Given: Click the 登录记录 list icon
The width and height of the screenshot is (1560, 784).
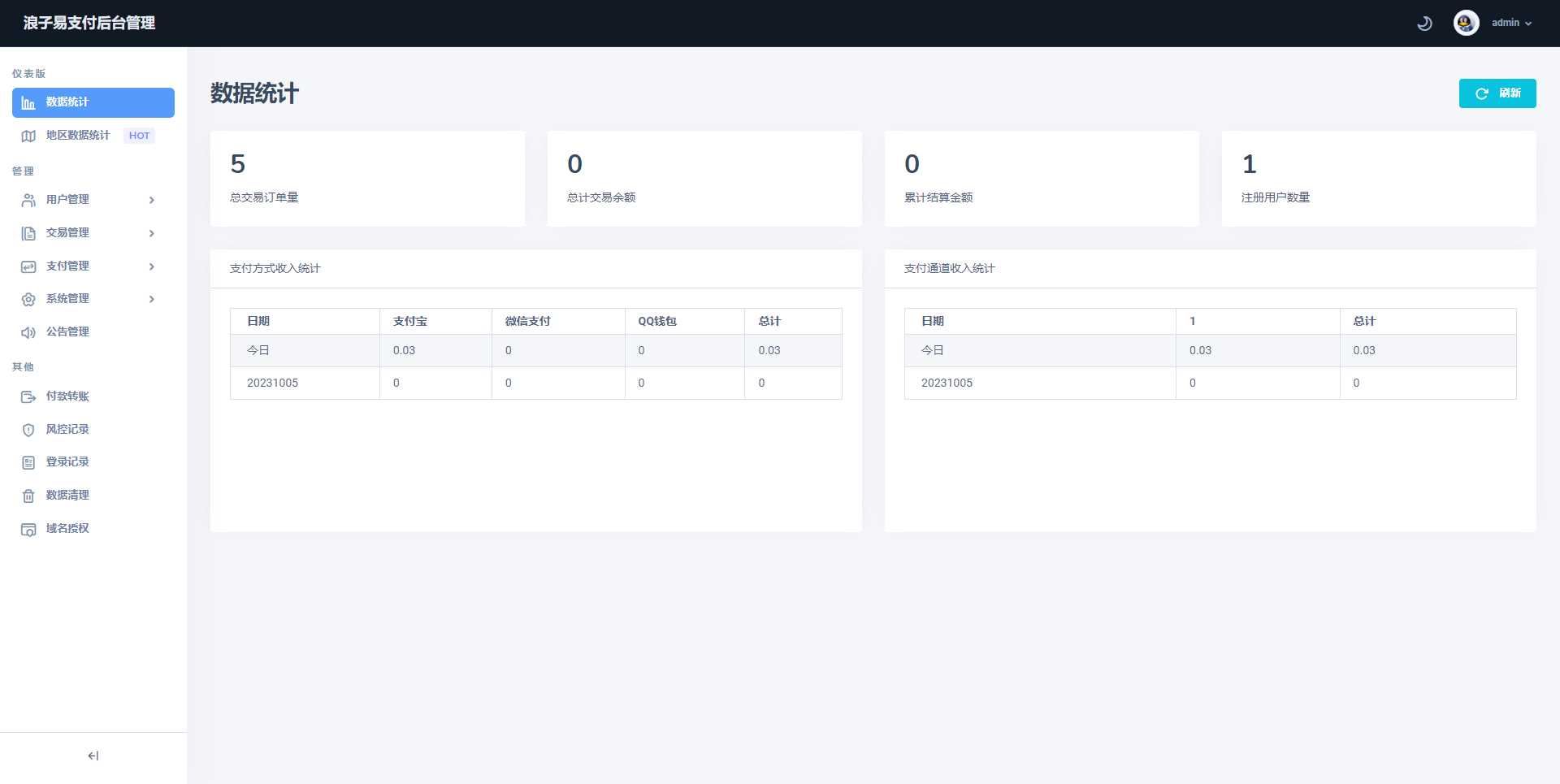Looking at the screenshot, I should click(28, 462).
